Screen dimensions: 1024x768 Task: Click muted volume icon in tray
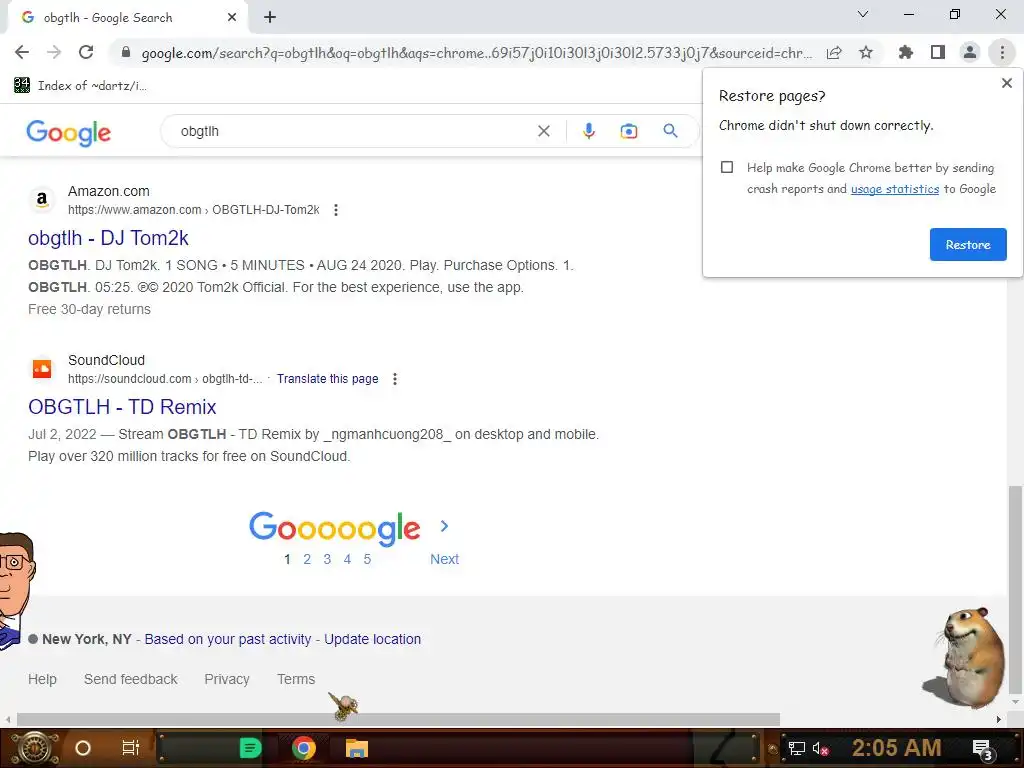pos(820,748)
